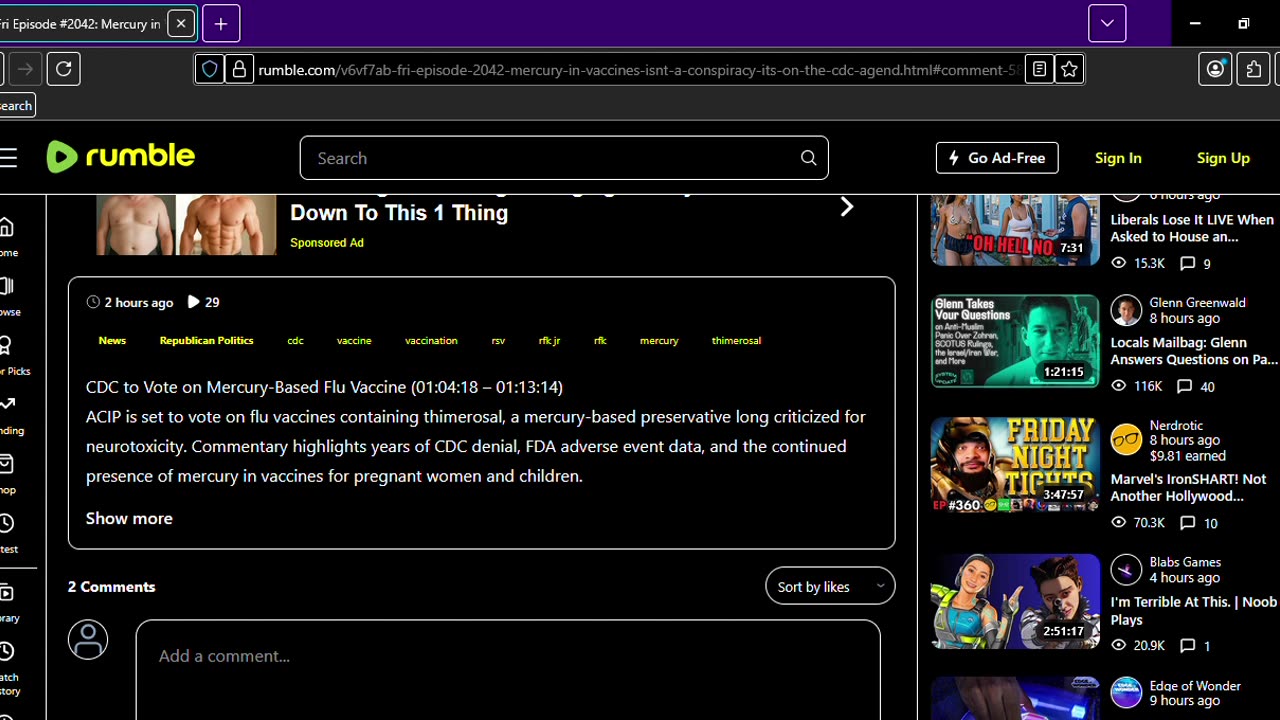The height and width of the screenshot is (720, 1280).
Task: Open Friday Night Tights video thumbnail
Action: [x=1015, y=464]
